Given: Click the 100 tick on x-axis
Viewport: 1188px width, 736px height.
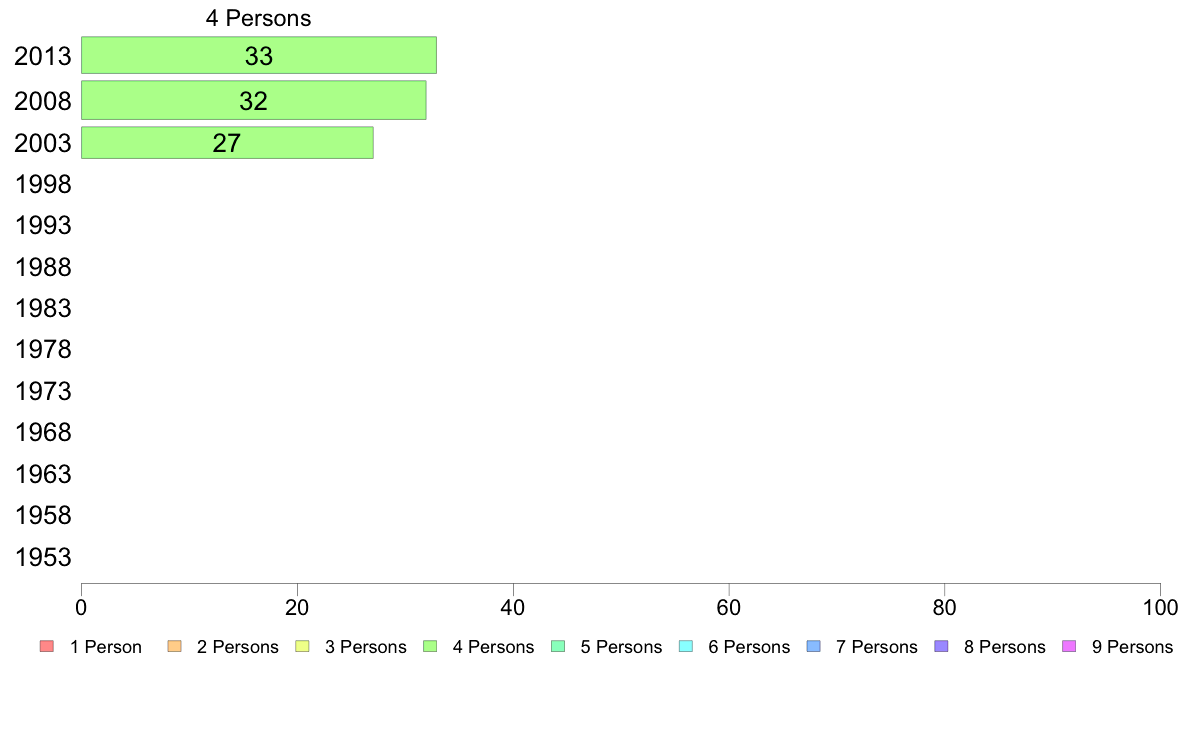Looking at the screenshot, I should pyautogui.click(x=1161, y=607).
